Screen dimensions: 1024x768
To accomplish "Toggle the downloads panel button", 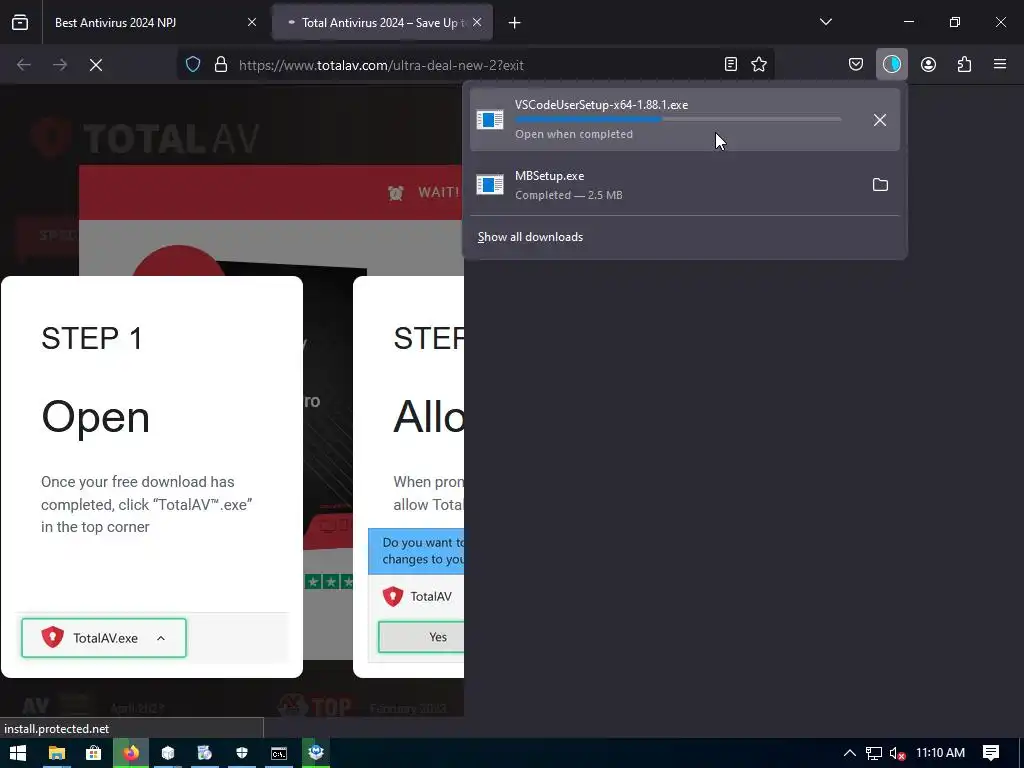I will coord(891,64).
